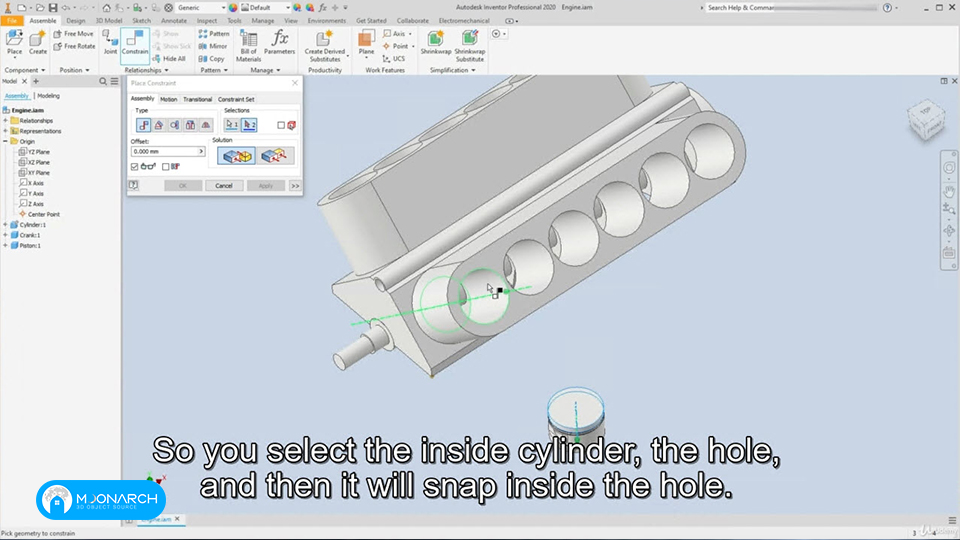Open the appearance color wheel icon
This screenshot has height=540, width=960.
click(233, 7)
